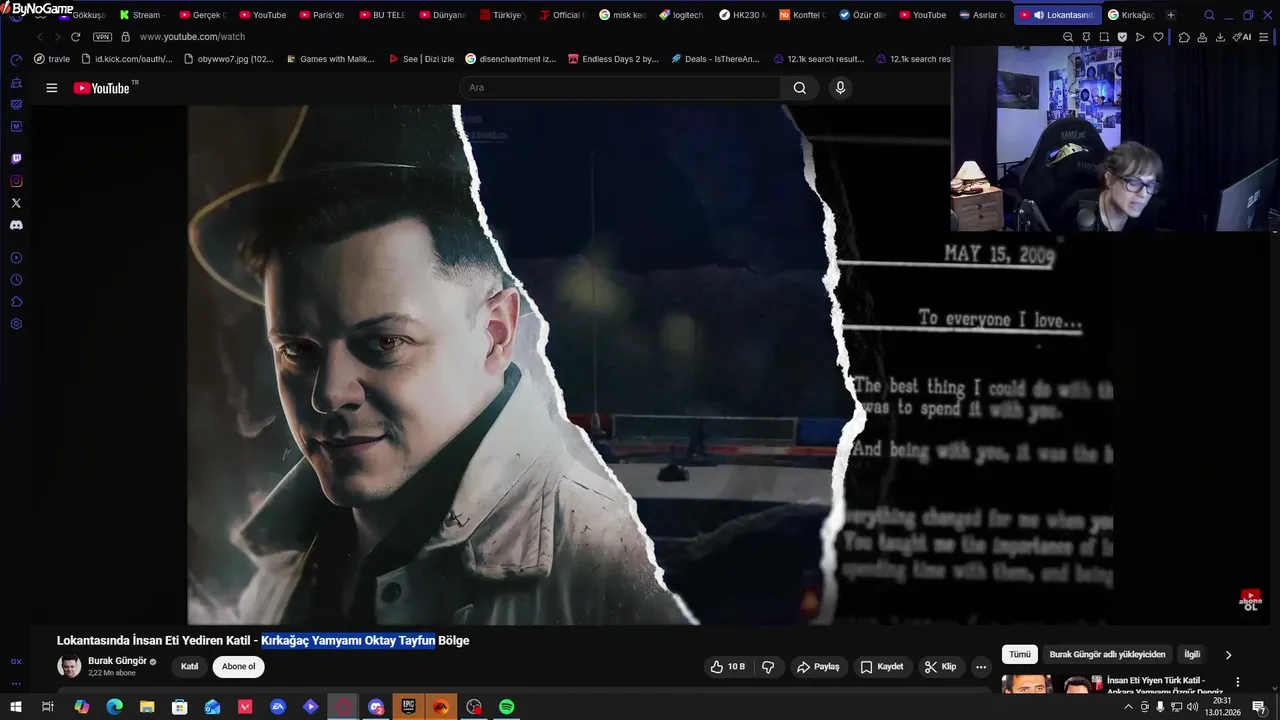Open the browser easy setup menu icon
This screenshot has height=720, width=1280.
tap(1265, 37)
